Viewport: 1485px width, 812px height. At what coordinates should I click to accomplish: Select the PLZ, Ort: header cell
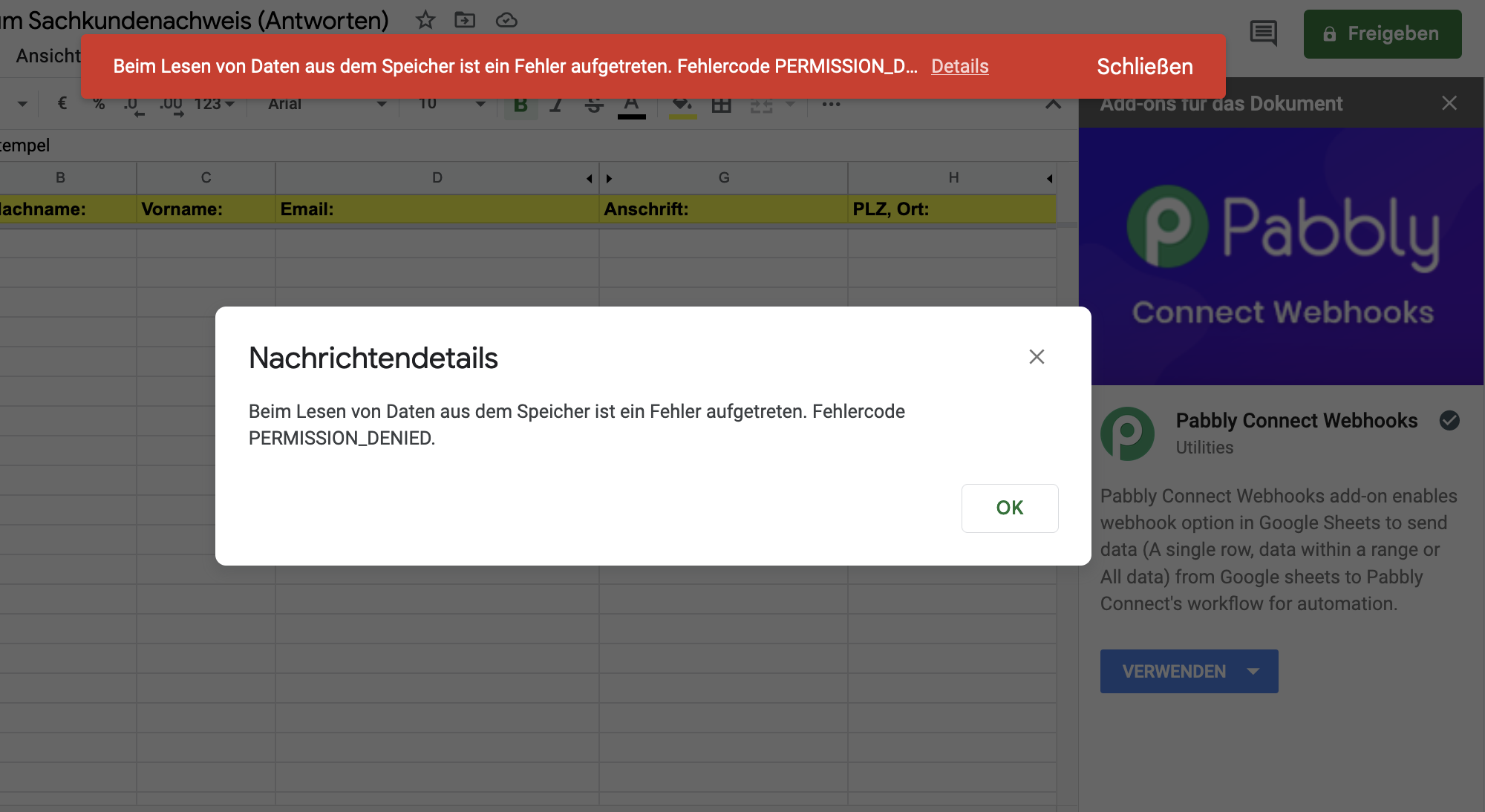(952, 209)
